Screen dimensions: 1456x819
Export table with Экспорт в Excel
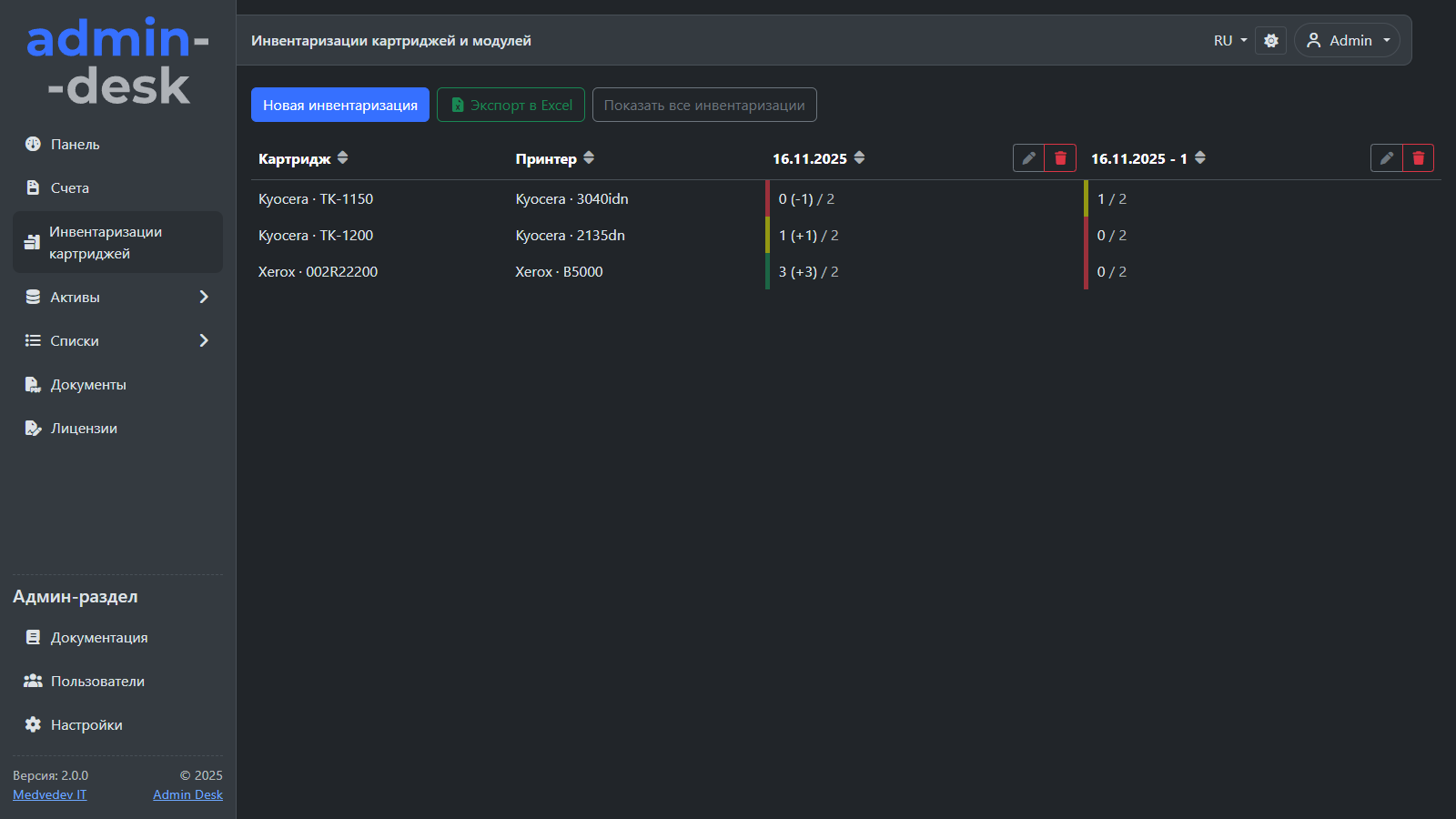click(x=511, y=106)
